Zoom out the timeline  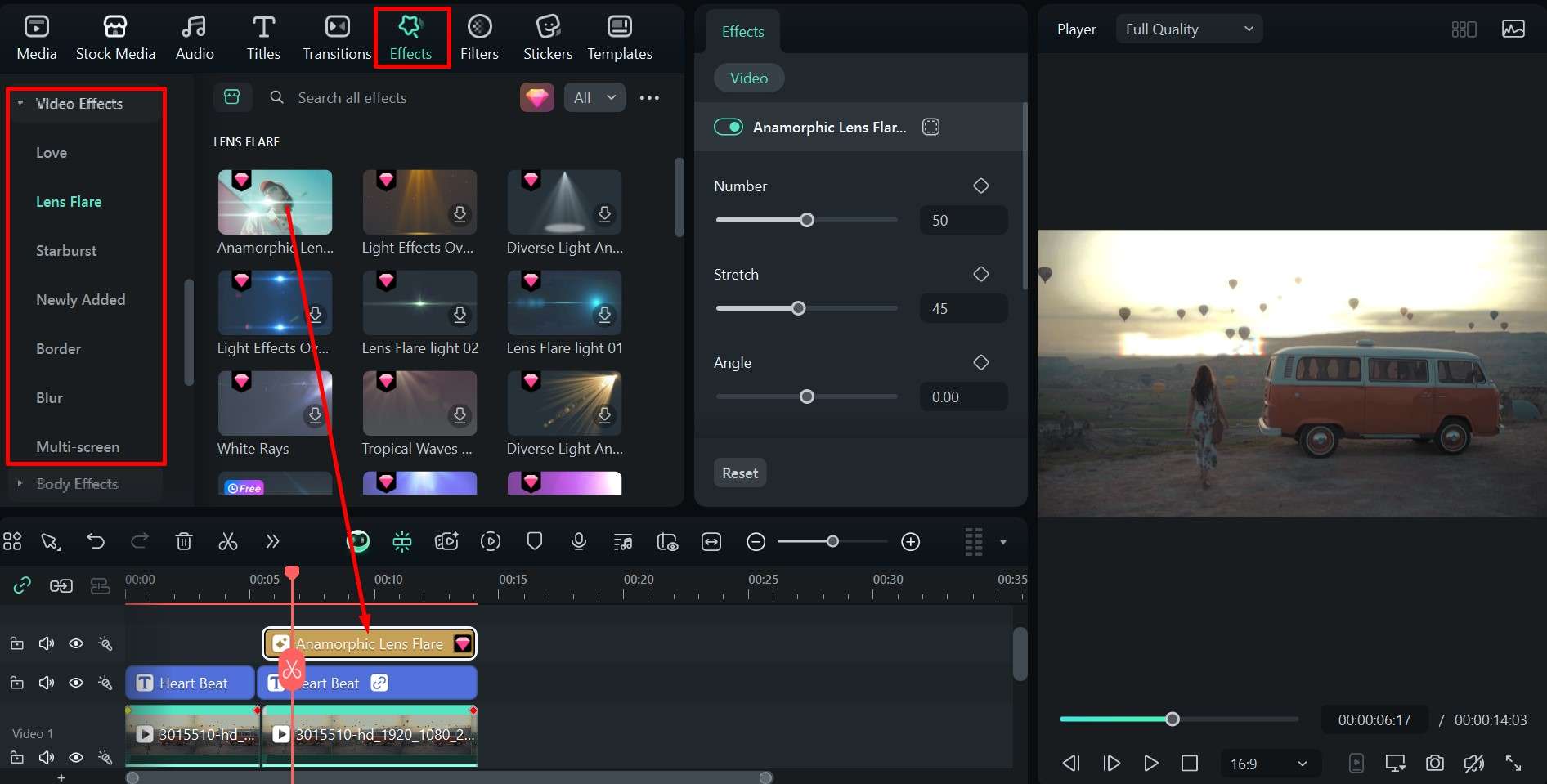tap(756, 541)
